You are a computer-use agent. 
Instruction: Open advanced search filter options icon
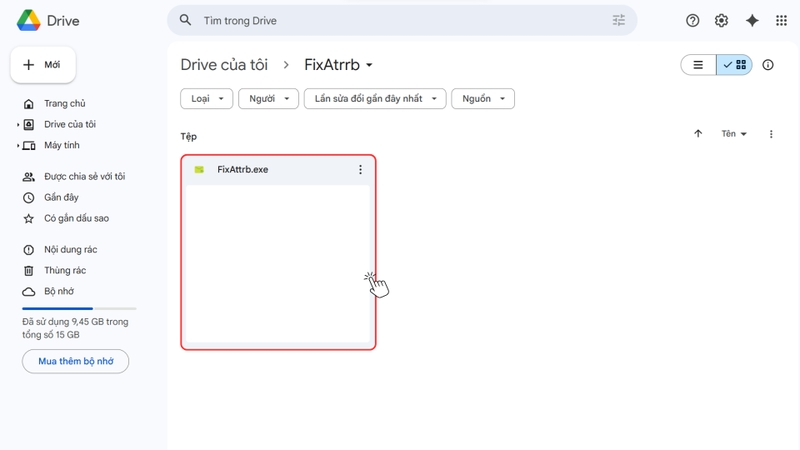coord(618,20)
